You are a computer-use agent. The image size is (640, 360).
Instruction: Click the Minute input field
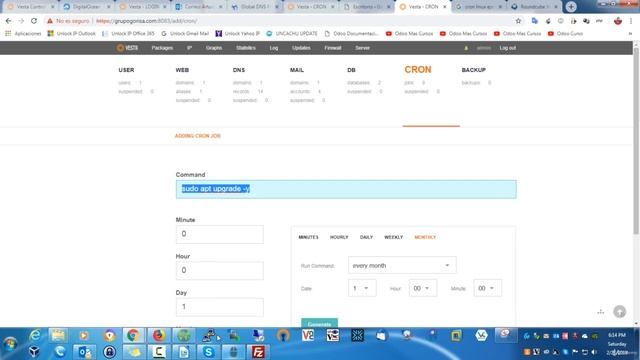220,234
